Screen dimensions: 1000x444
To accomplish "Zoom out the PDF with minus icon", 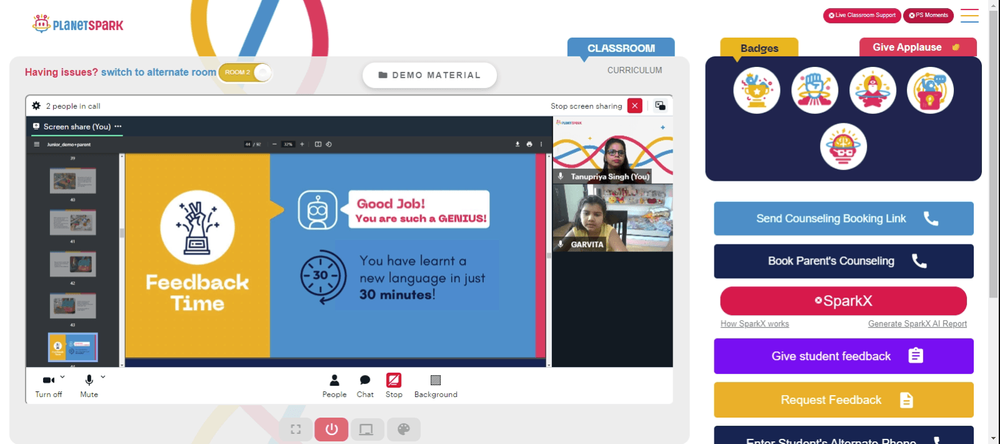I will tap(274, 144).
